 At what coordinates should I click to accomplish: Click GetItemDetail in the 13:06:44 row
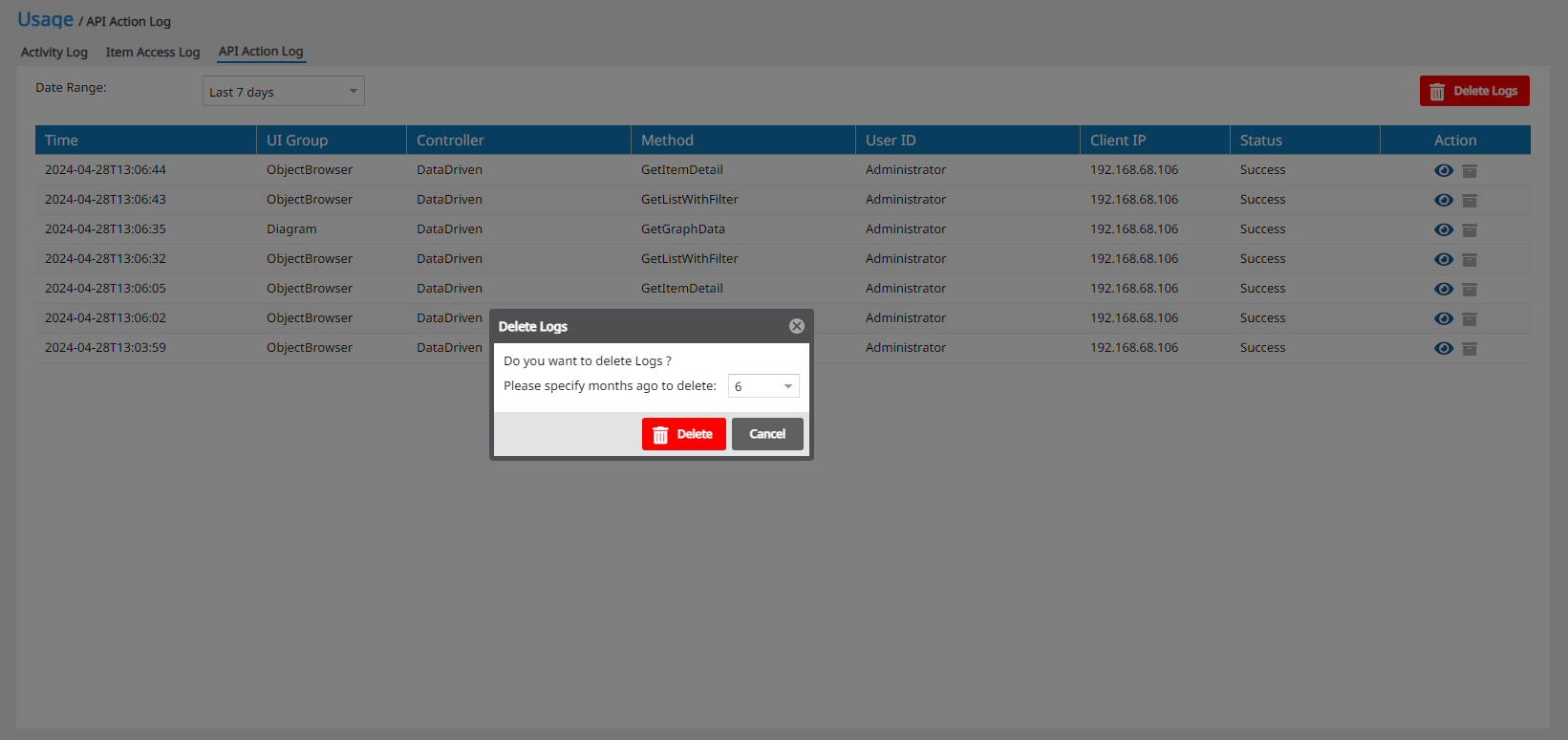[x=682, y=170]
